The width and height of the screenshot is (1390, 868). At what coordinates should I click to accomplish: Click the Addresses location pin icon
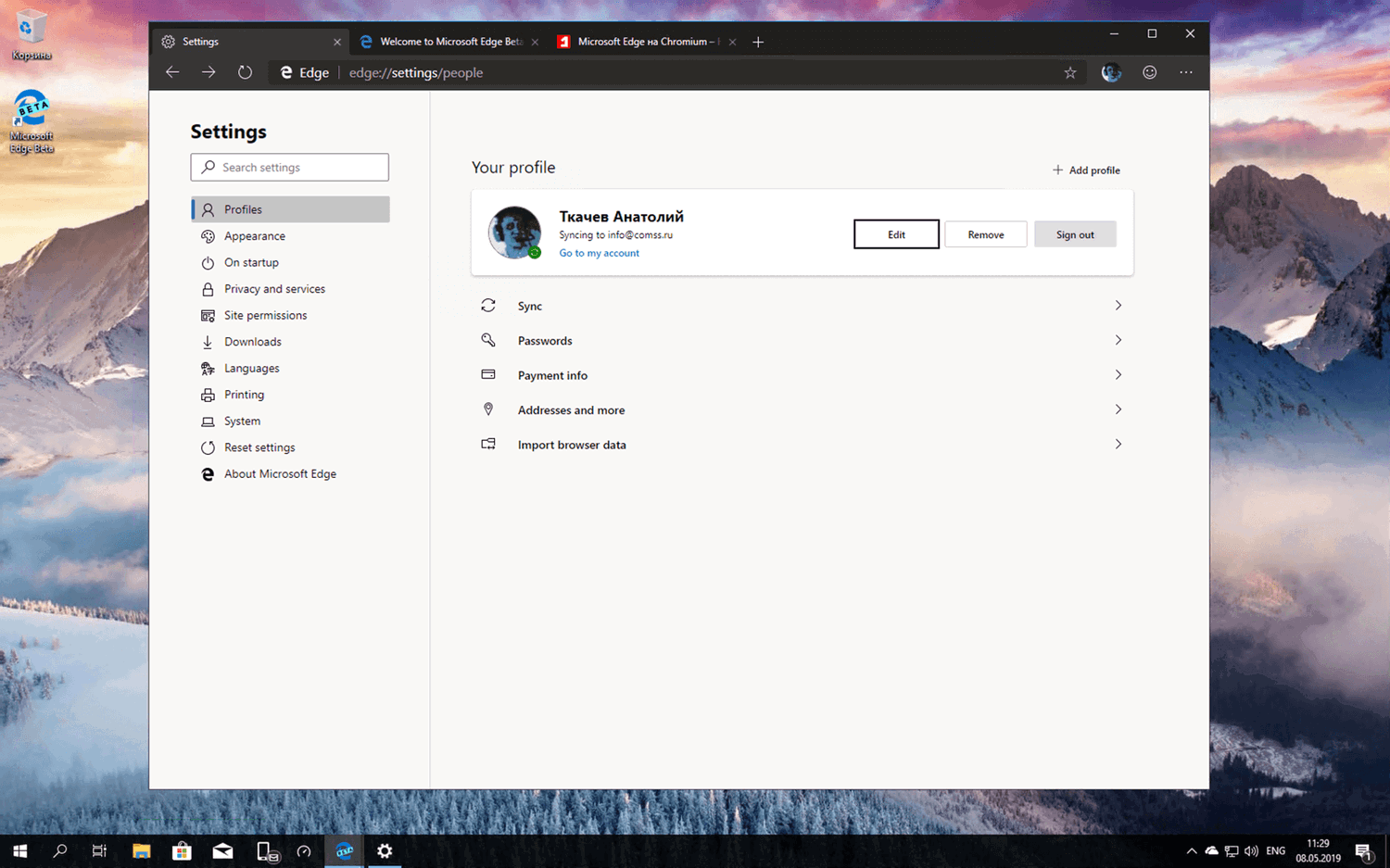click(x=488, y=409)
